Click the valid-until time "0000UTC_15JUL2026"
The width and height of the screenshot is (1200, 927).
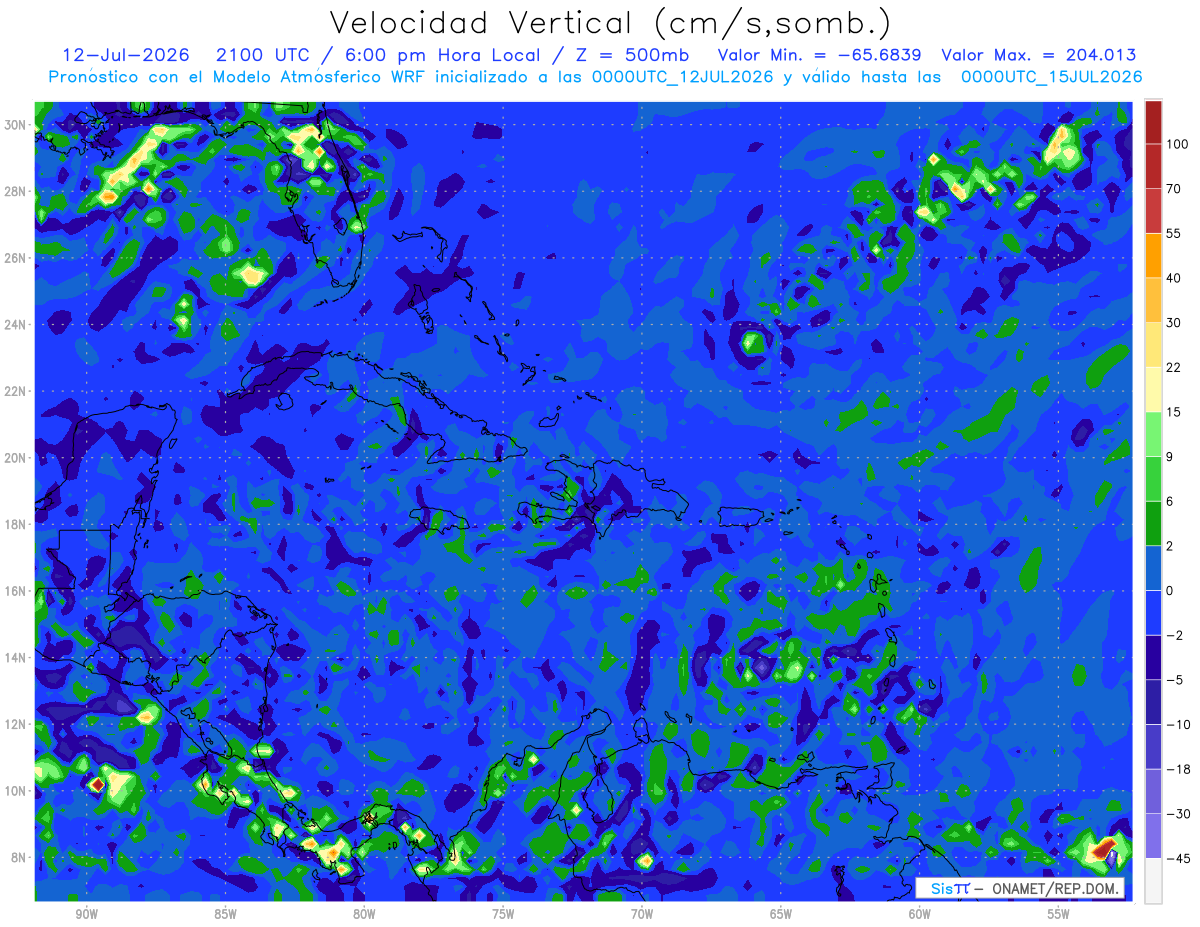point(1052,77)
